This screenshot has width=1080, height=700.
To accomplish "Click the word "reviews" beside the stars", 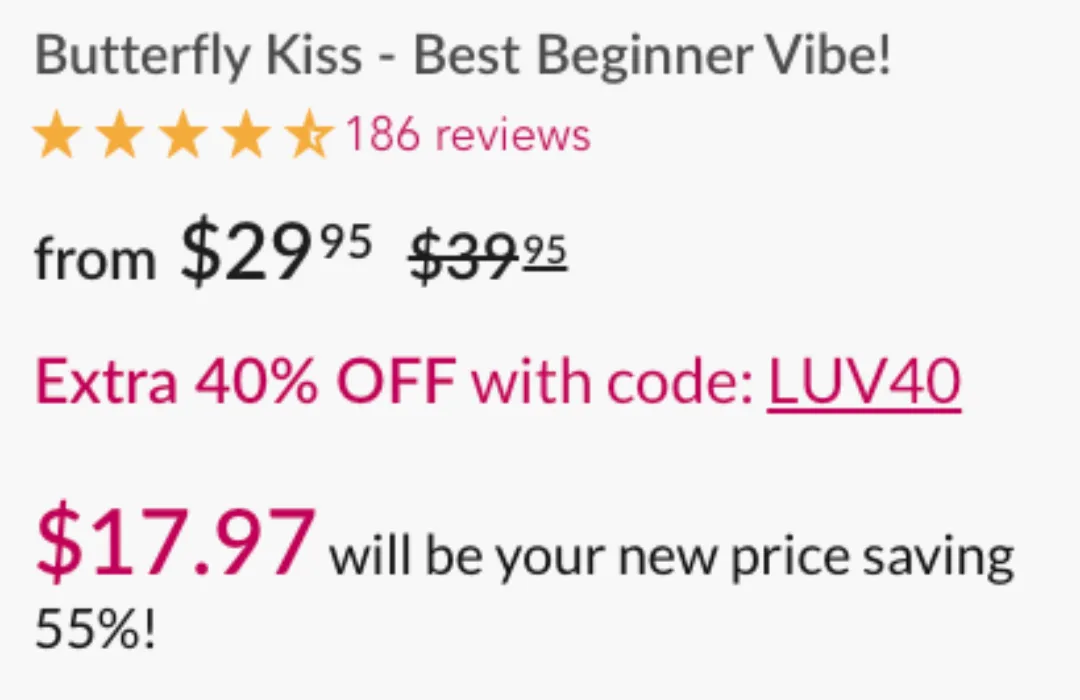I will (512, 135).
